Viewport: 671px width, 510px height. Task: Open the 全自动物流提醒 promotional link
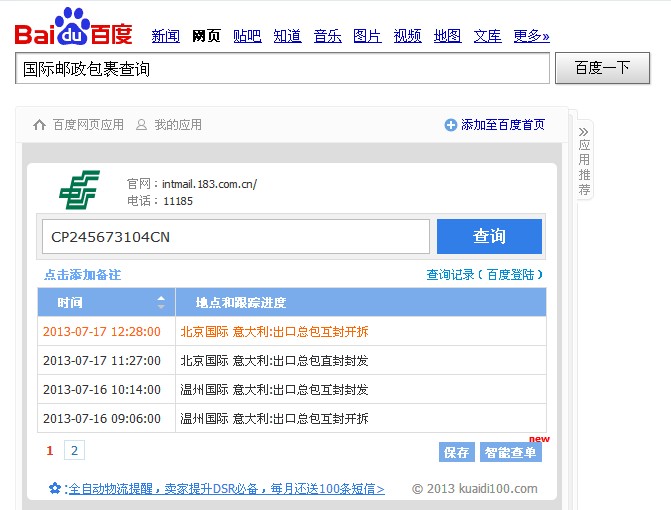pyautogui.click(x=226, y=489)
